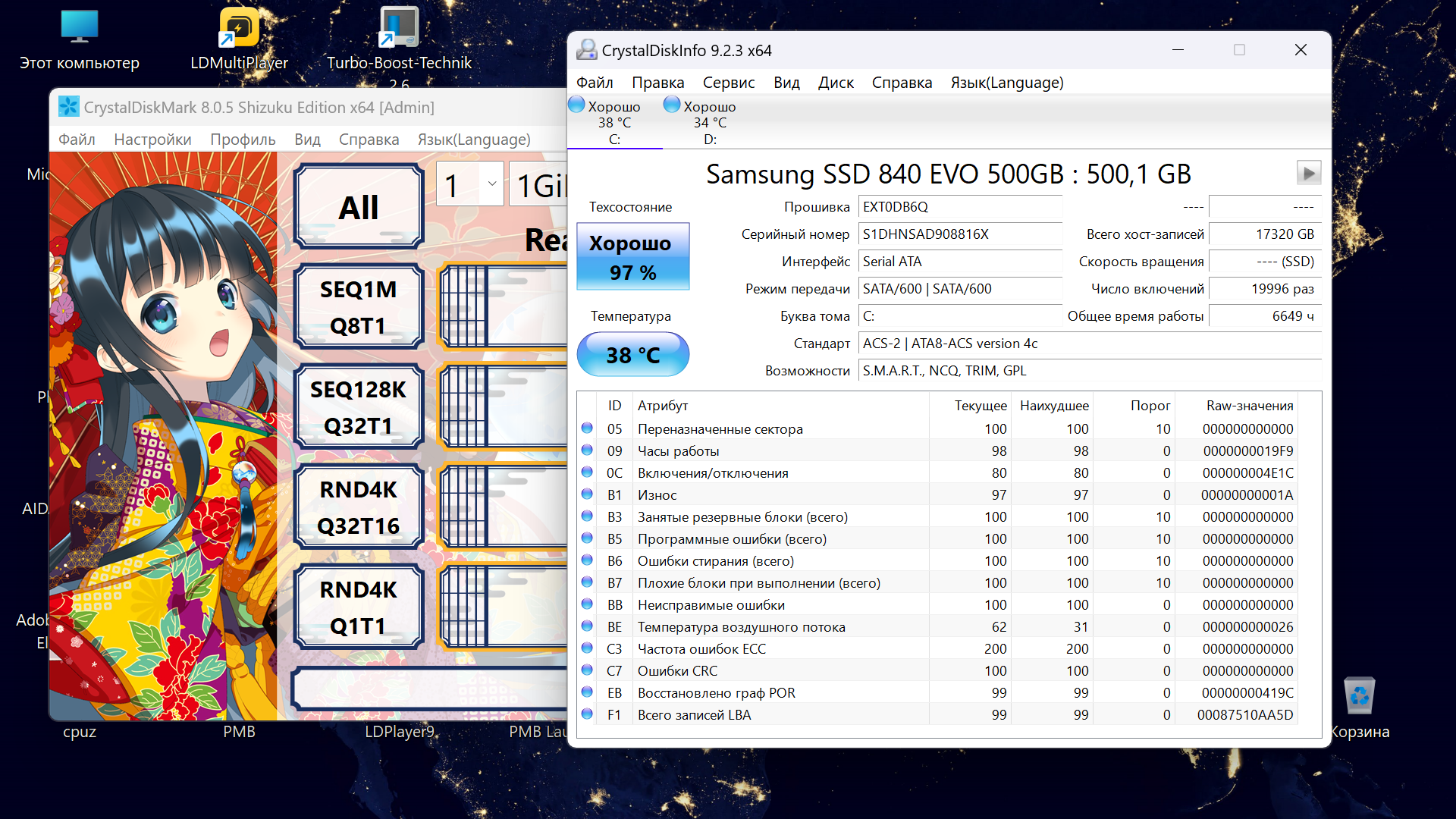Open the Профиль menu in CrystalDiskMark
The width and height of the screenshot is (1456, 819).
click(243, 140)
